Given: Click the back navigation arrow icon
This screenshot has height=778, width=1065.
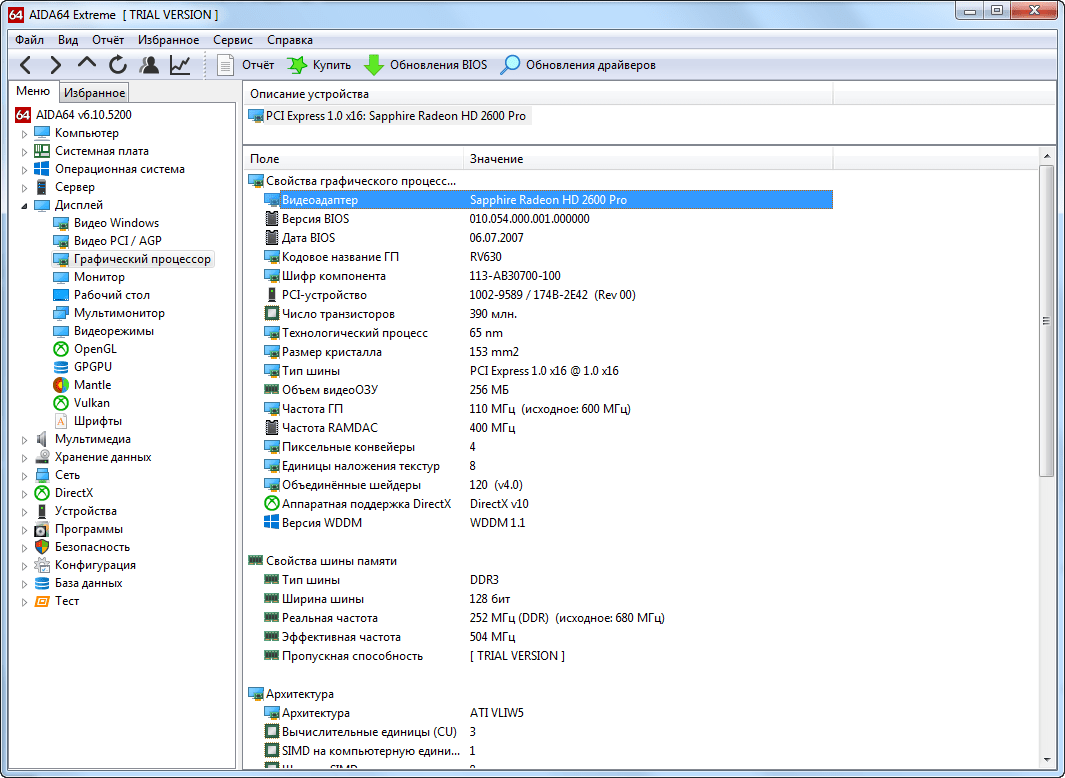Looking at the screenshot, I should (26, 65).
